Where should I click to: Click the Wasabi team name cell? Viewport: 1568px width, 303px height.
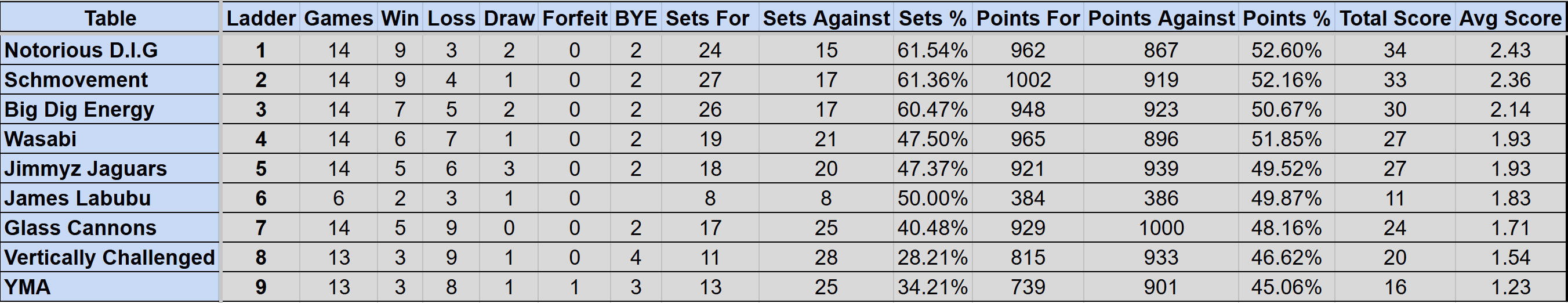click(x=110, y=139)
